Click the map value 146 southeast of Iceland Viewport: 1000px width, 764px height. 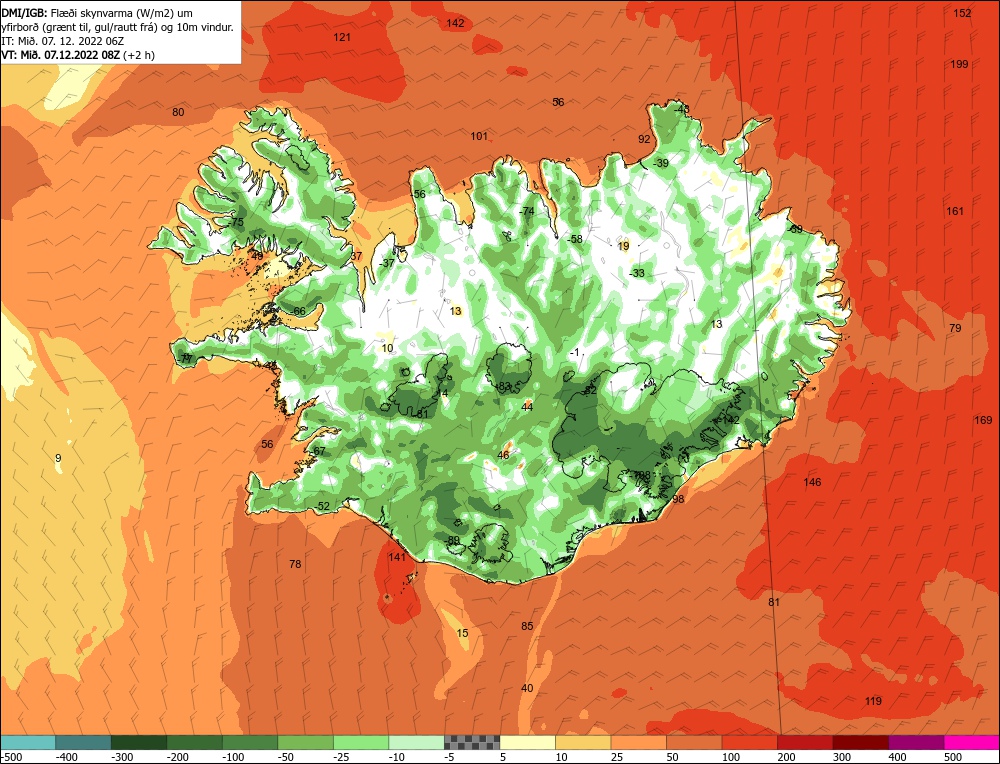pyautogui.click(x=812, y=481)
